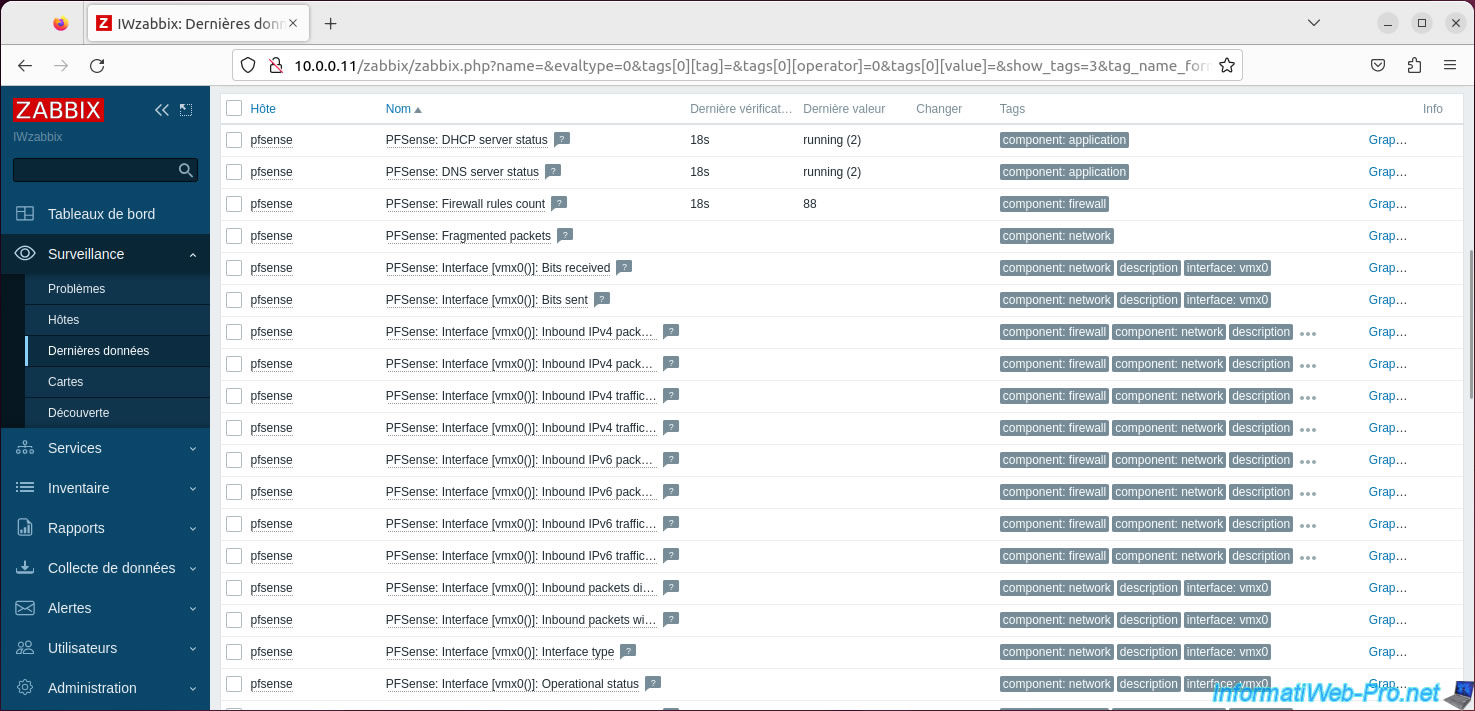Open help icon for DHCP server status
This screenshot has height=711, width=1475.
point(562,139)
